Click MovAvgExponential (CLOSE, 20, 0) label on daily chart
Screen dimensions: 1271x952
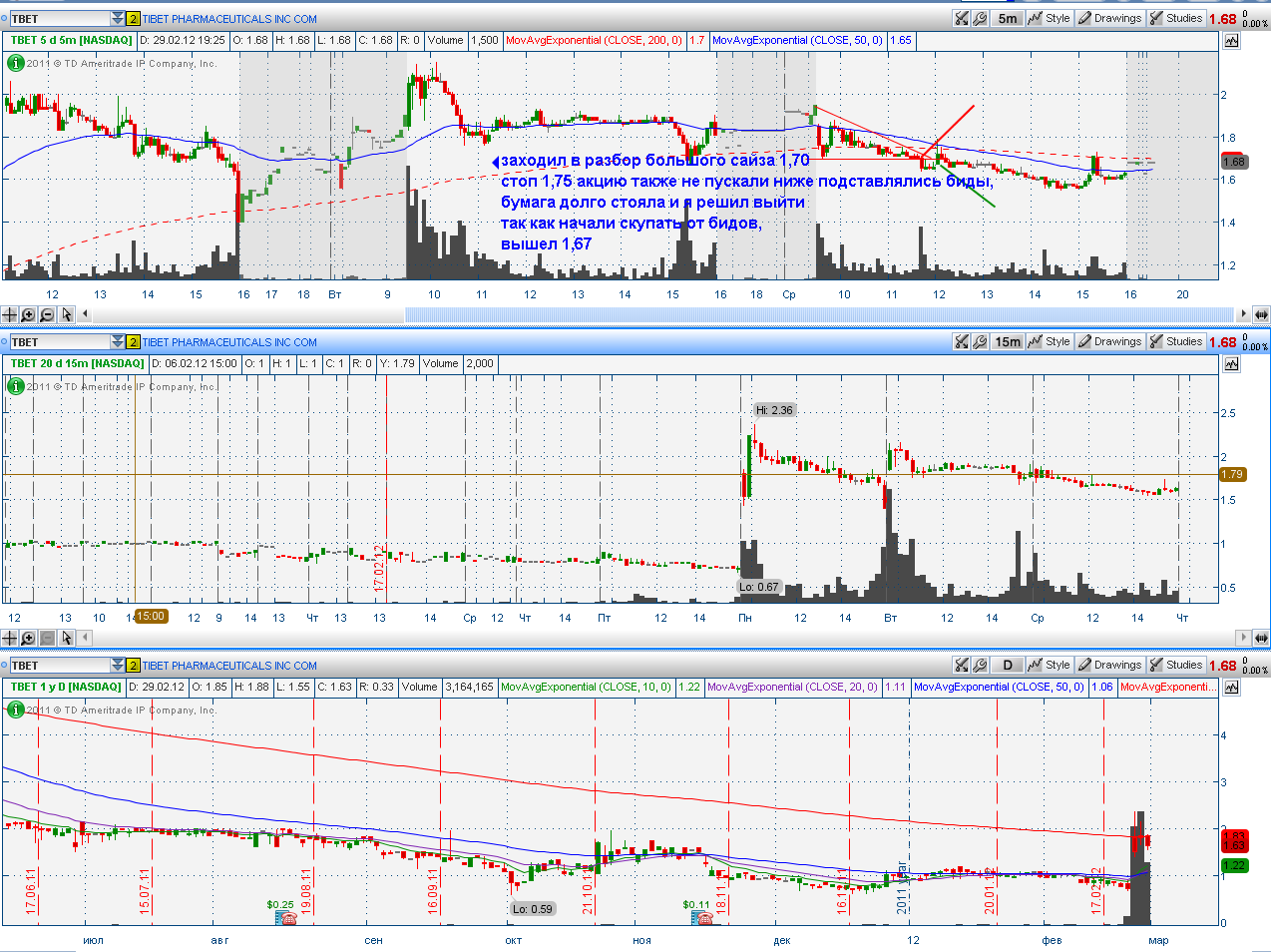click(x=792, y=688)
